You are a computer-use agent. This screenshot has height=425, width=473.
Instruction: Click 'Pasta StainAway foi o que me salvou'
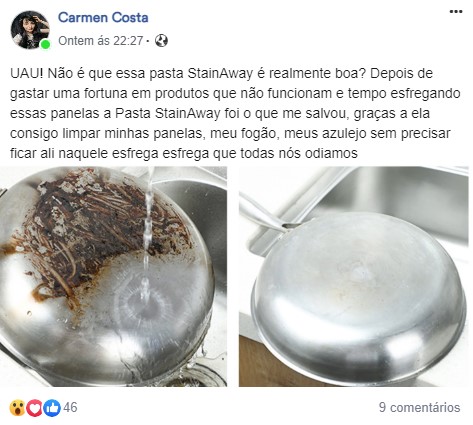pos(230,113)
